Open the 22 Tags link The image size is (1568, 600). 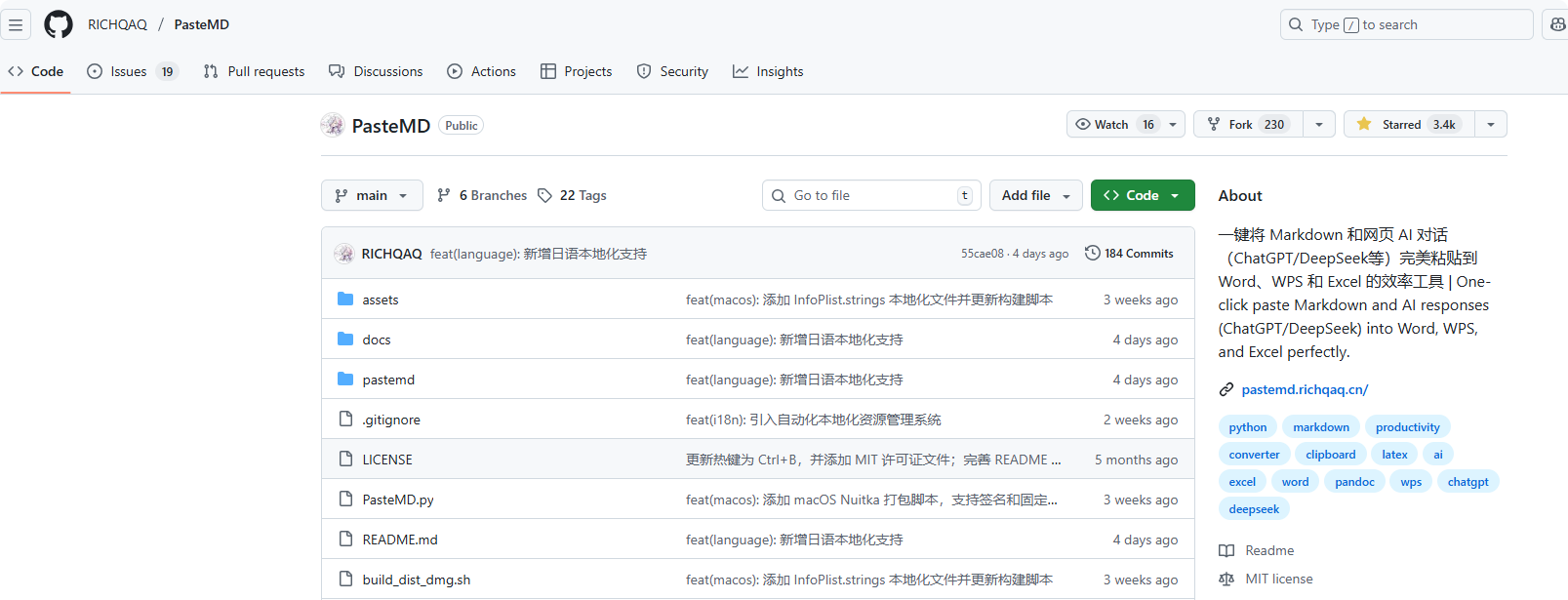click(x=572, y=195)
